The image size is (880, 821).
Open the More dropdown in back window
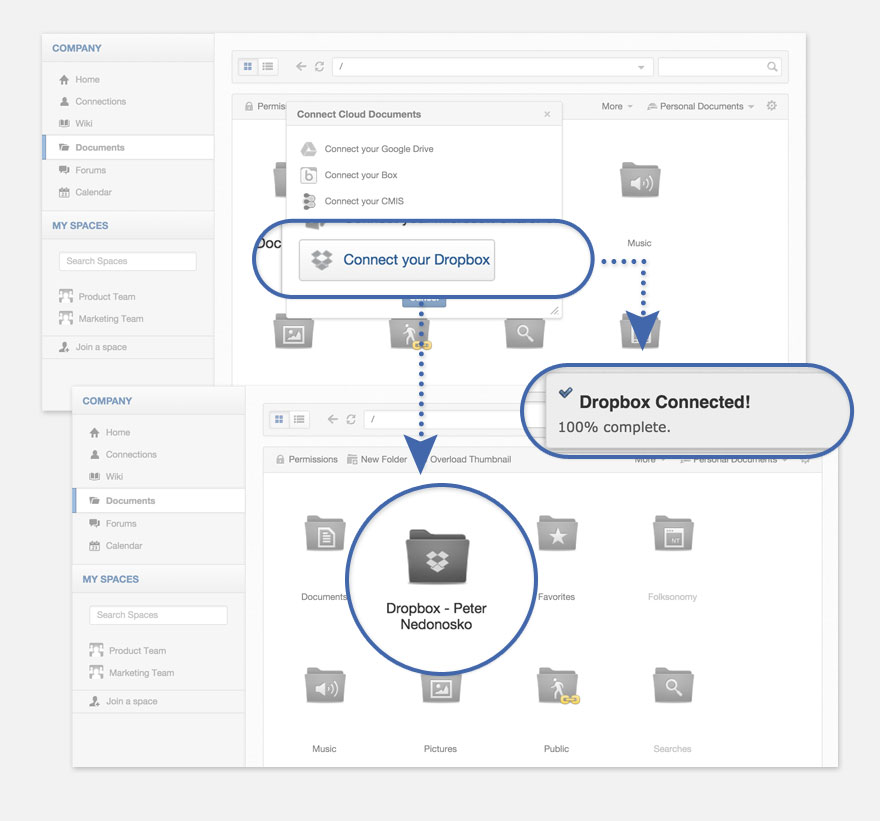pyautogui.click(x=617, y=106)
